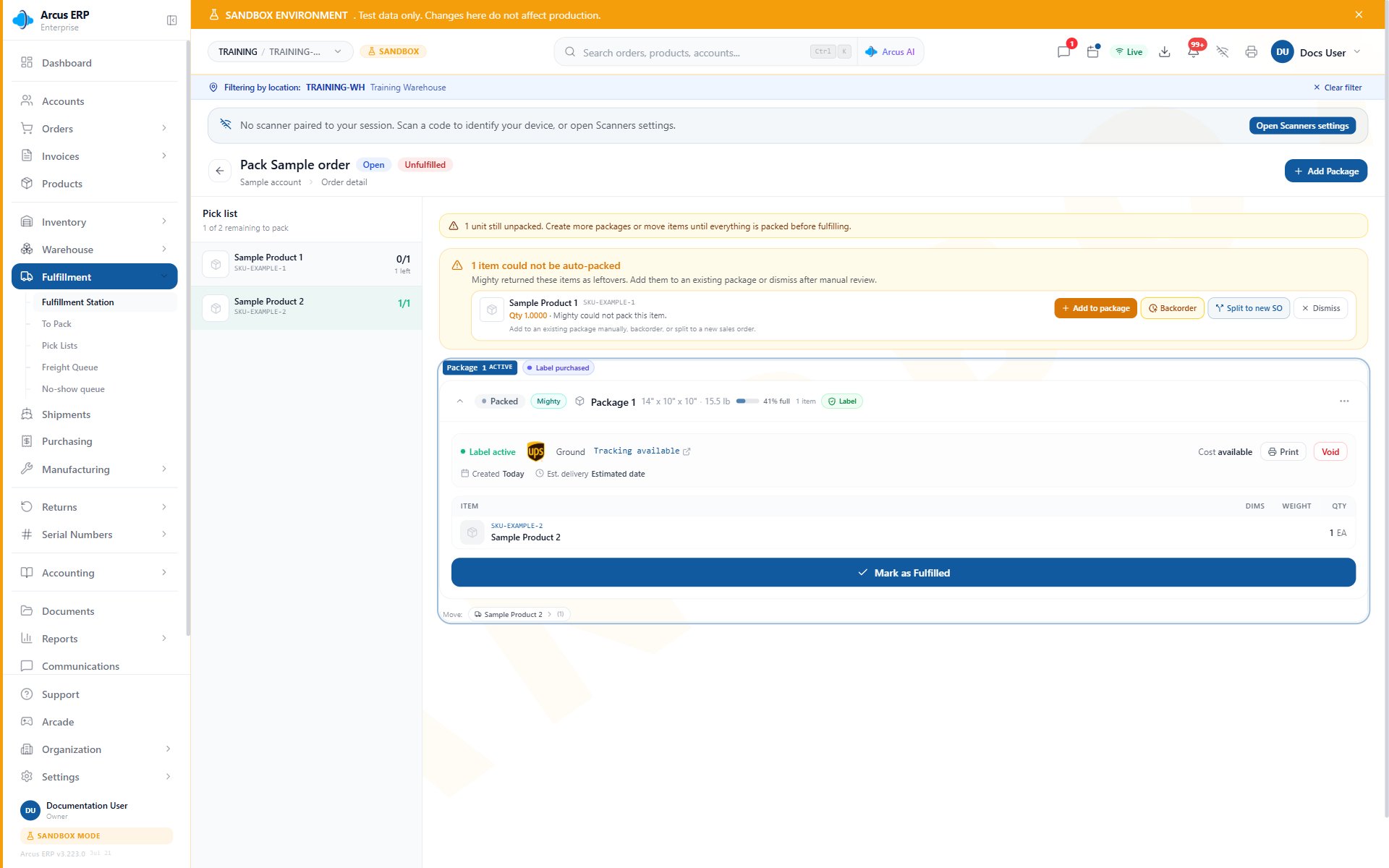The height and width of the screenshot is (868, 1389).
Task: Click Mark as Fulfilled button
Action: 903,573
